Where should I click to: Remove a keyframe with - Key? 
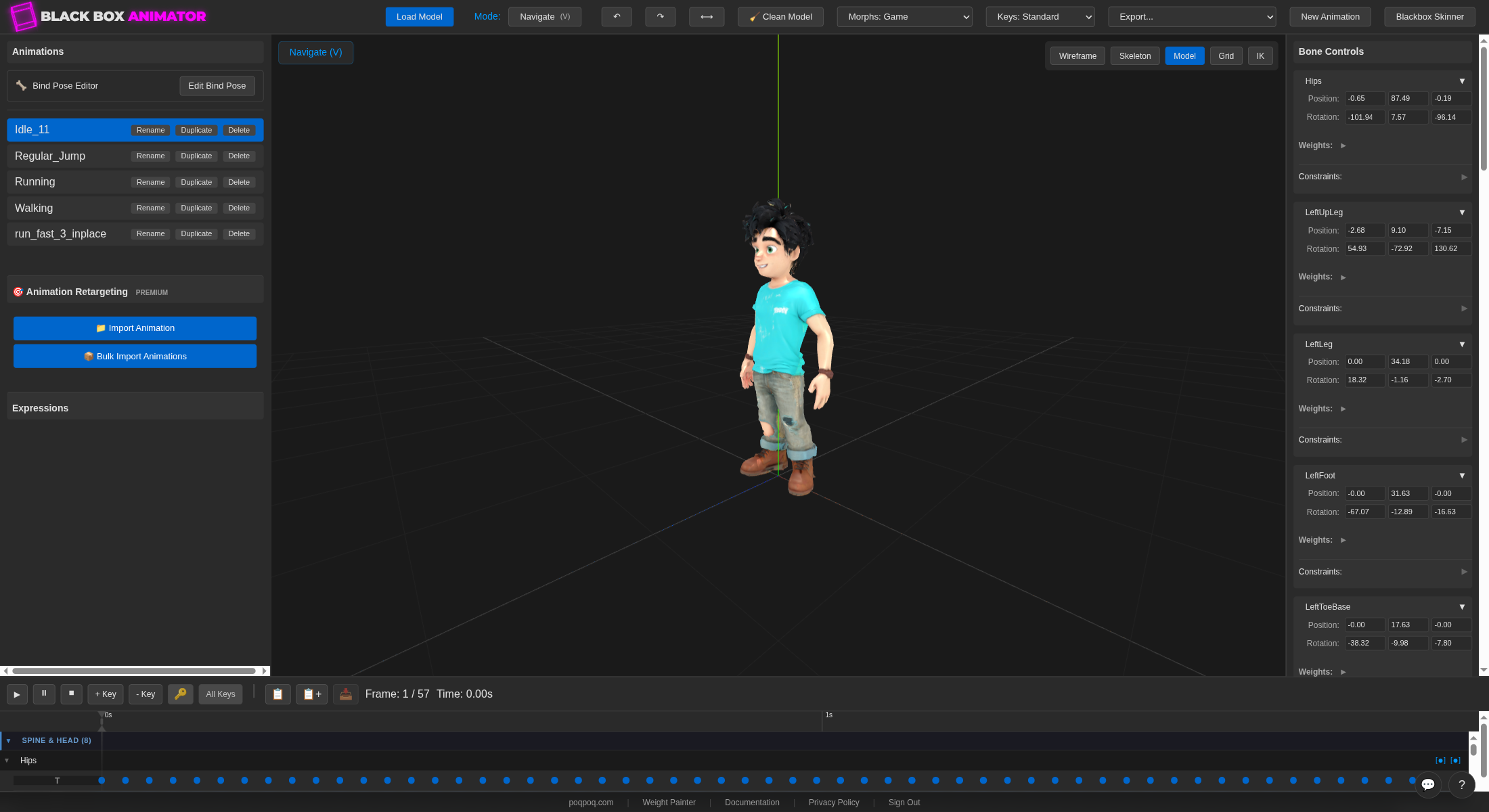click(x=146, y=694)
